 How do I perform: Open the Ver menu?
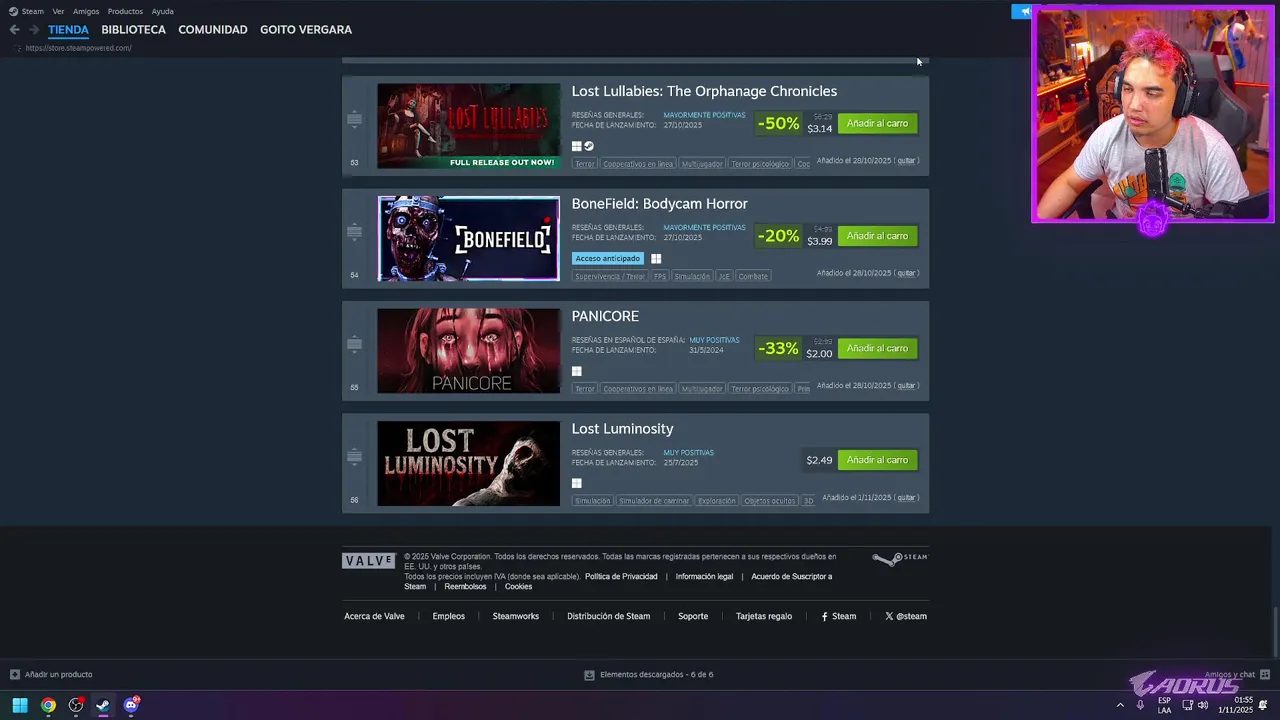click(58, 11)
